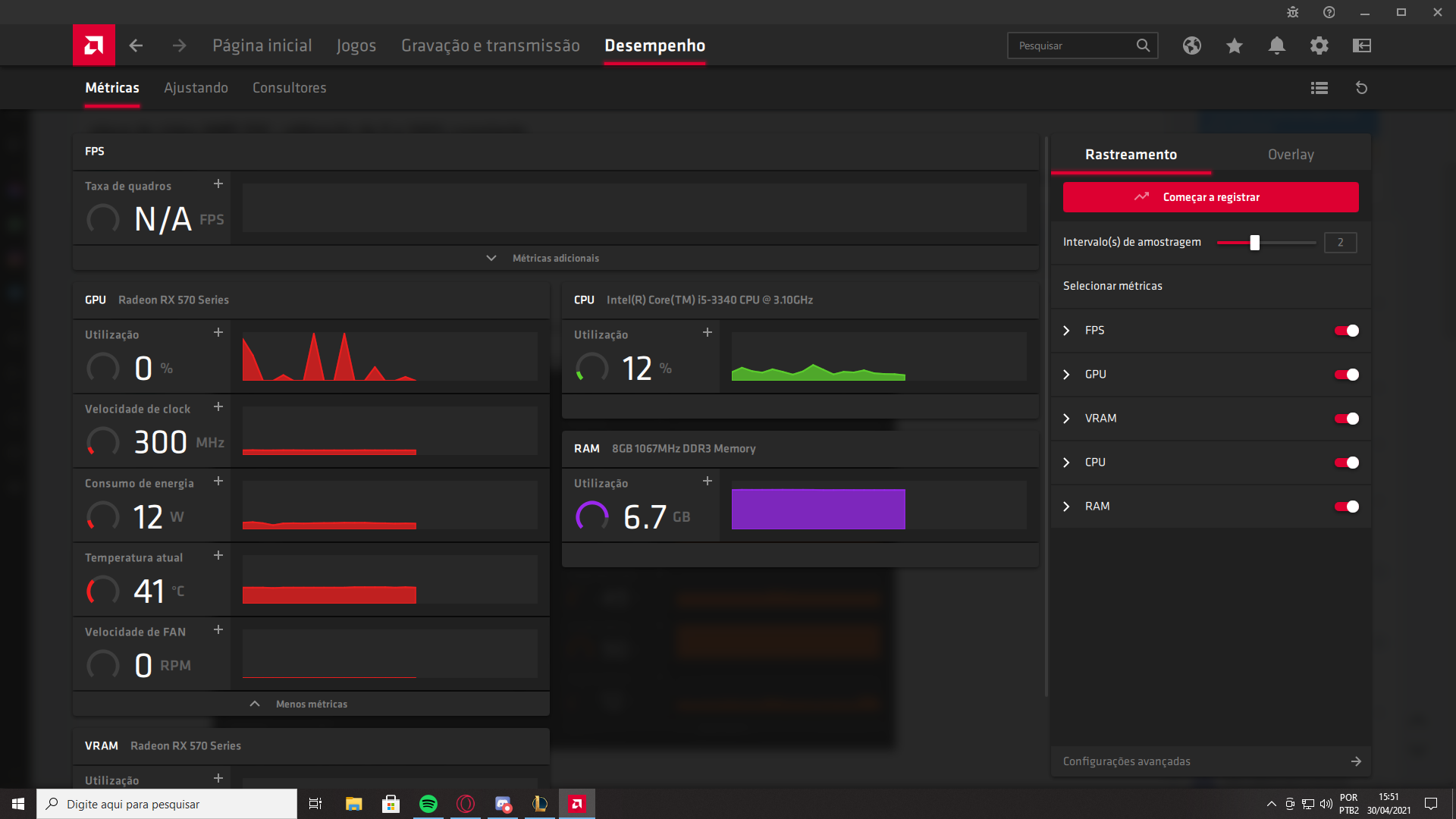The width and height of the screenshot is (1456, 819).
Task: Toggle CPU metric tracking switch
Action: click(1347, 463)
